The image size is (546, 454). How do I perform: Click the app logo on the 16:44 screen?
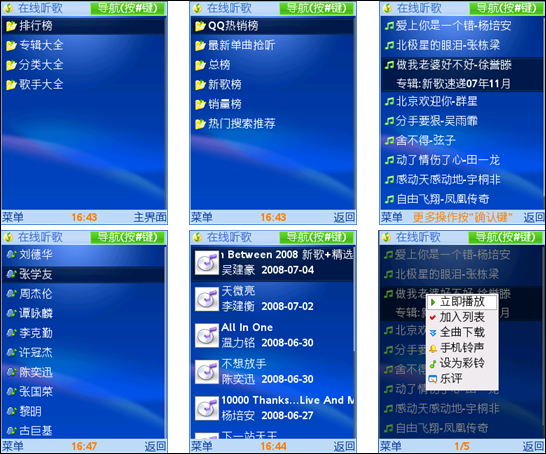[x=197, y=237]
